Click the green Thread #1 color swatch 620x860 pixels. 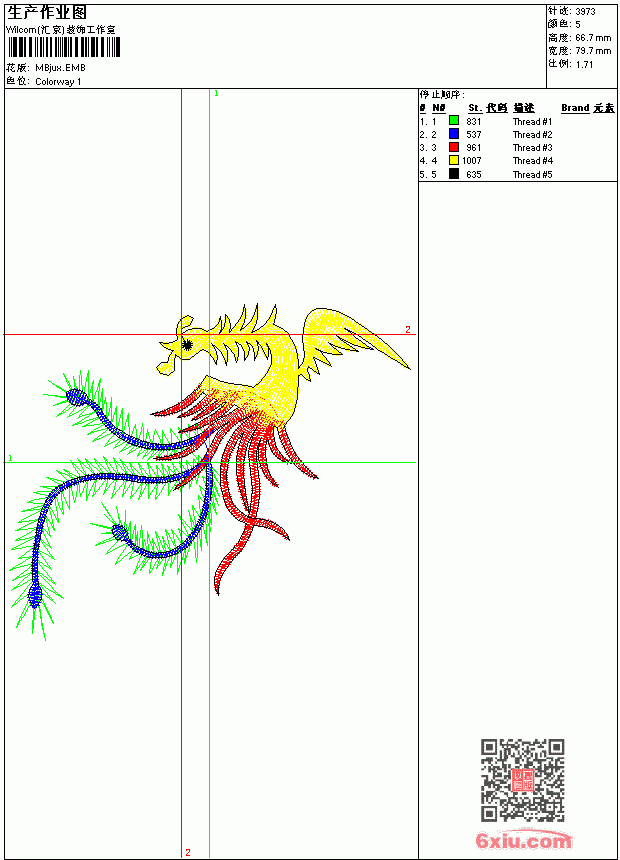pos(454,120)
